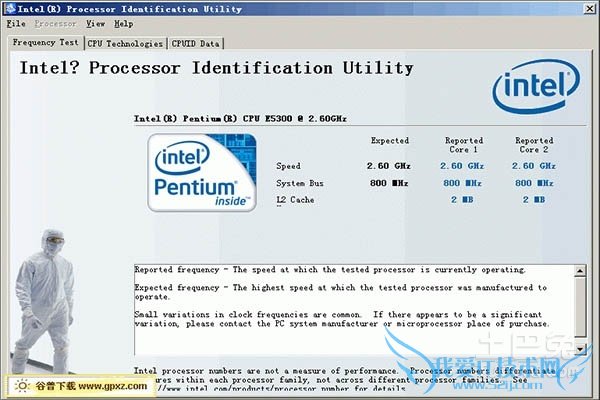This screenshot has height=400, width=600.
Task: Switch to the CPUID Data tab
Action: point(196,44)
